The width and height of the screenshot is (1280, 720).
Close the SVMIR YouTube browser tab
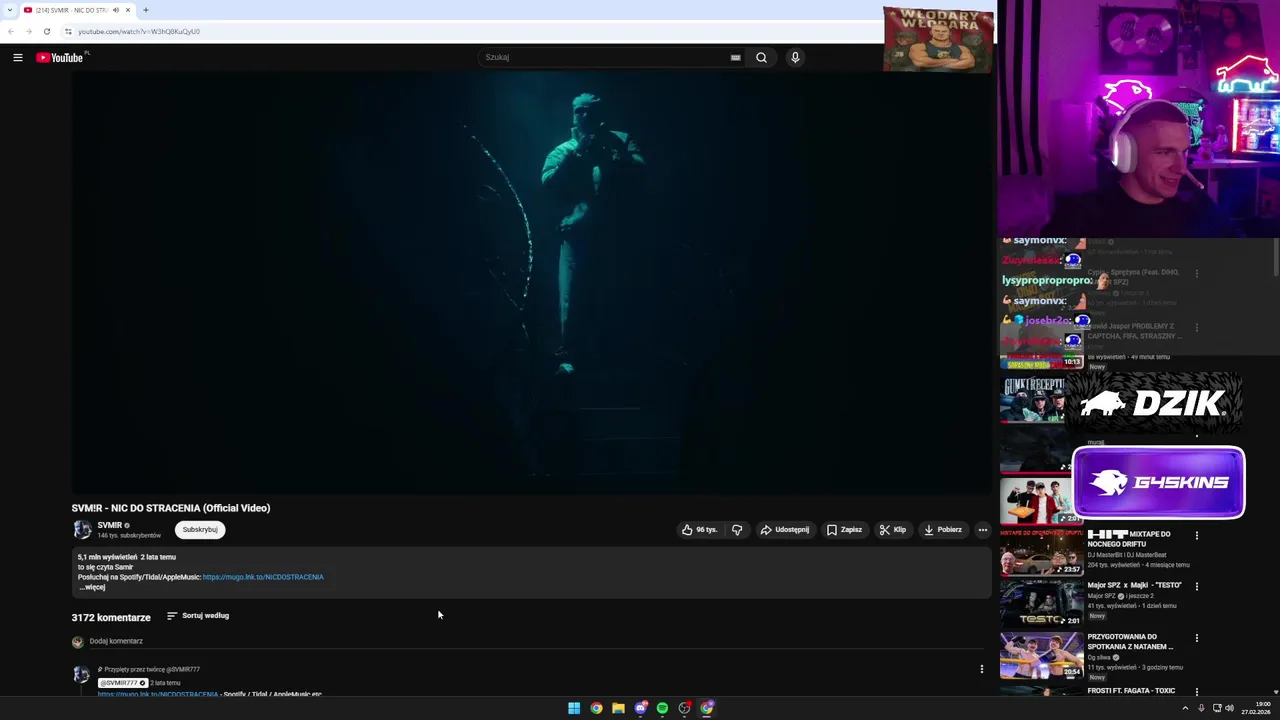pyautogui.click(x=128, y=10)
